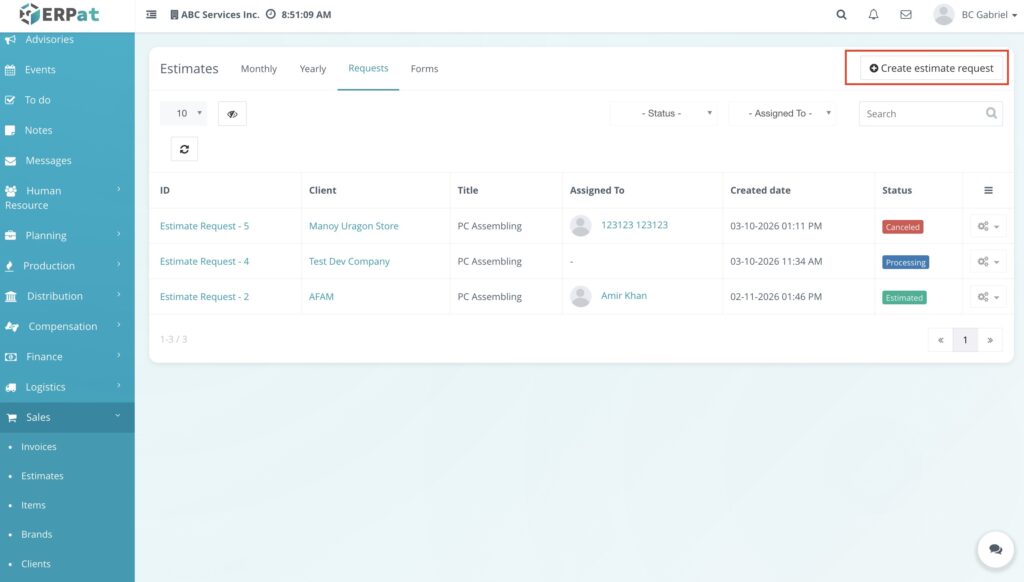
Task: Open the mail envelope icon in header
Action: (906, 15)
